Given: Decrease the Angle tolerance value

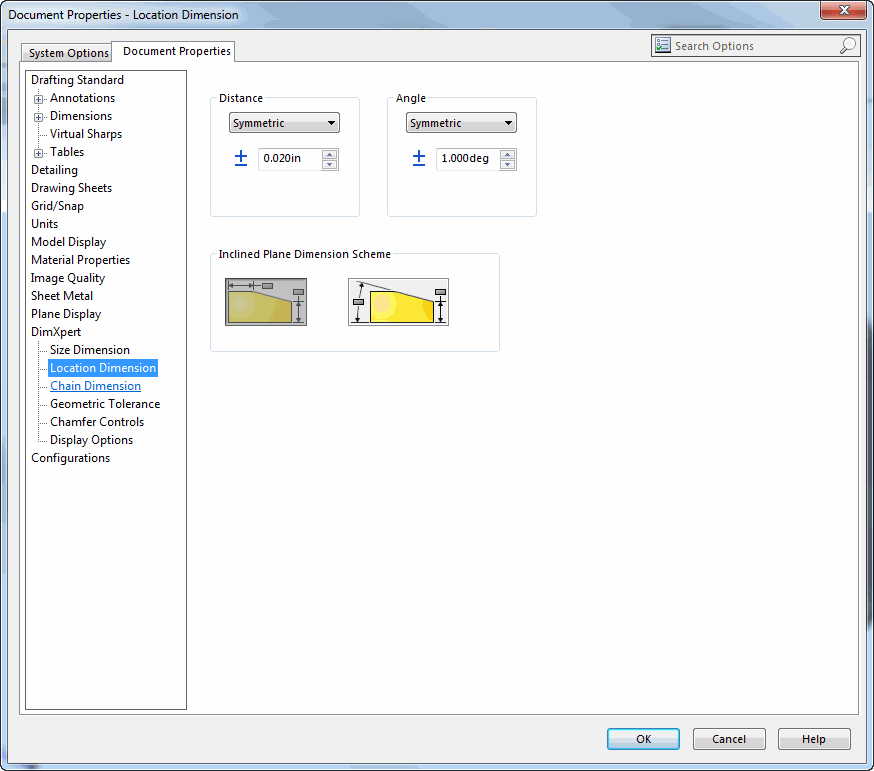Looking at the screenshot, I should click(507, 164).
